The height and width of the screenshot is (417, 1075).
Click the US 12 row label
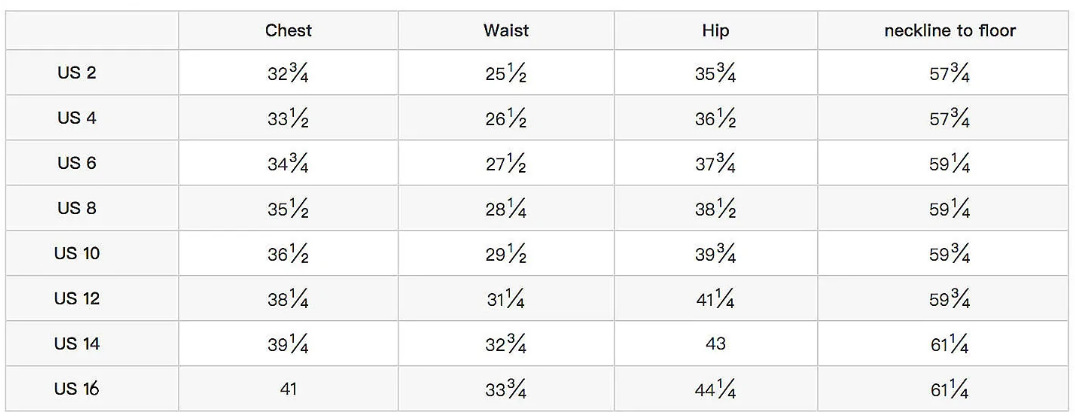coord(77,298)
